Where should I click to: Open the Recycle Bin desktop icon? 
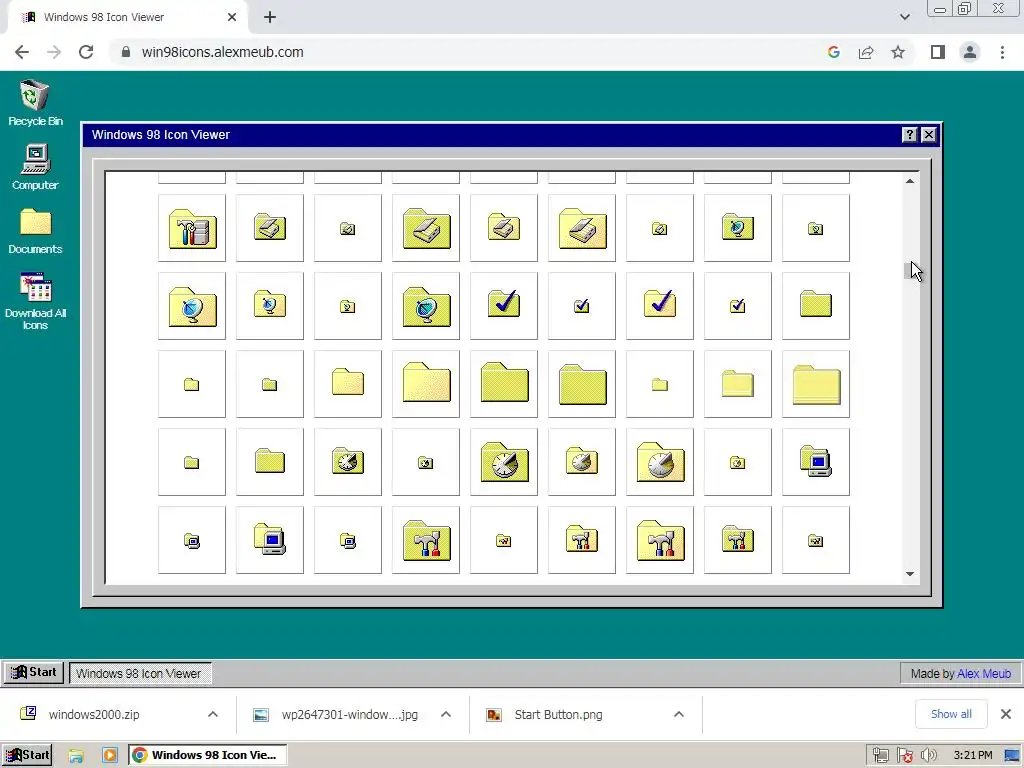pos(35,103)
